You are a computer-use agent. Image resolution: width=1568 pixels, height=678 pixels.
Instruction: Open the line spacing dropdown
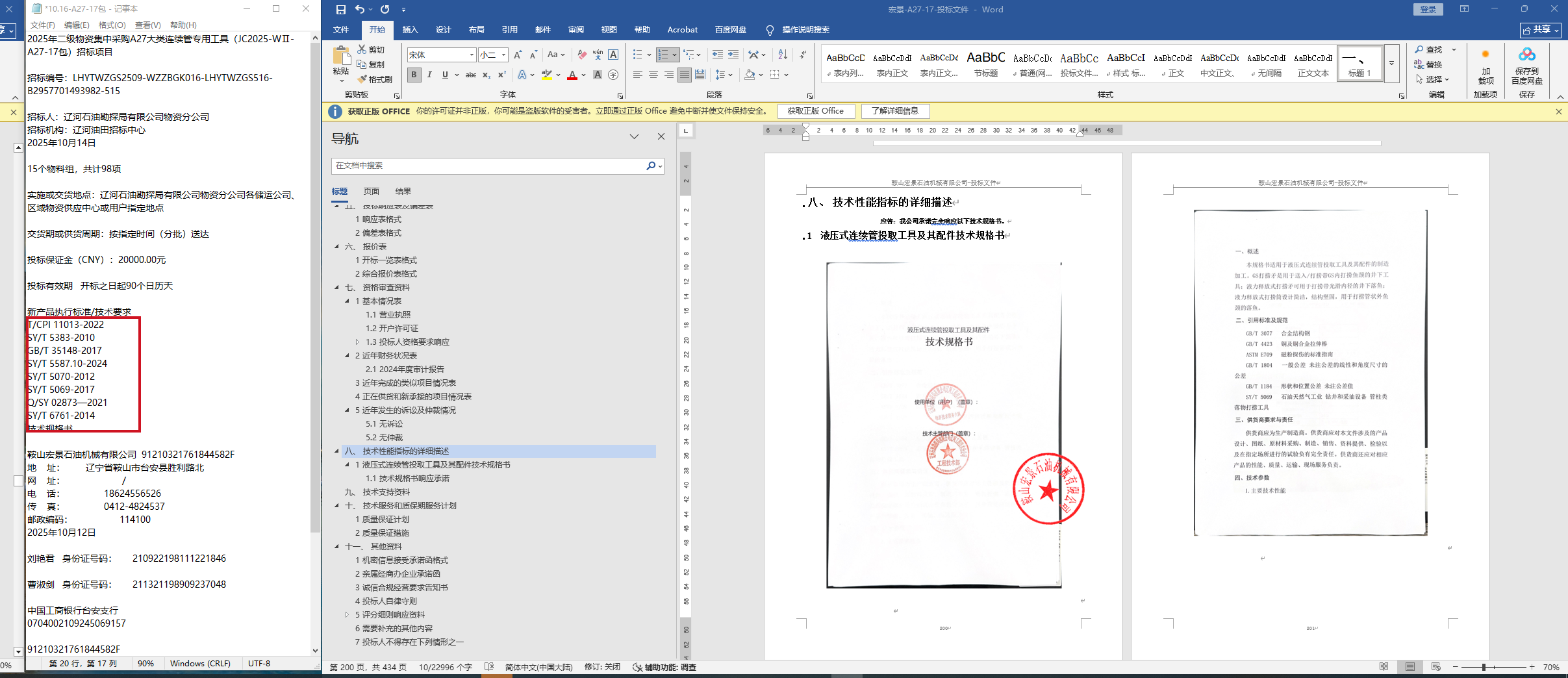click(x=724, y=75)
